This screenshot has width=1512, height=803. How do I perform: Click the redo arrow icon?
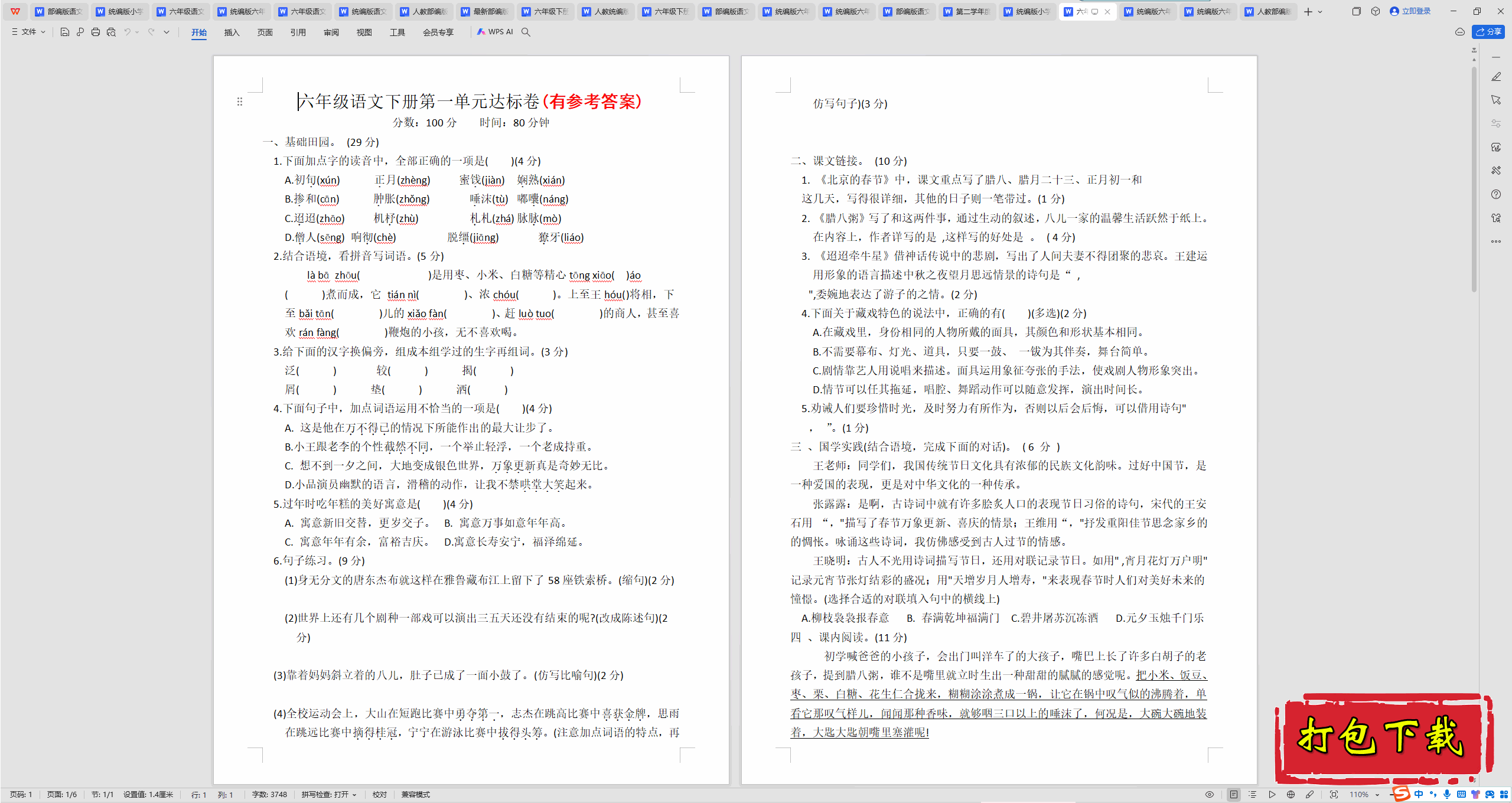(x=151, y=32)
